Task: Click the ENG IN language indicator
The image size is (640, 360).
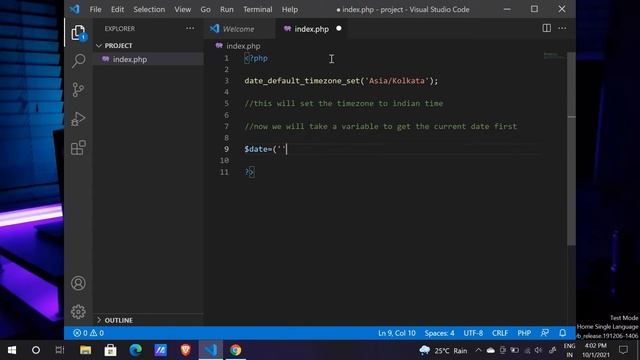Action: (x=569, y=350)
